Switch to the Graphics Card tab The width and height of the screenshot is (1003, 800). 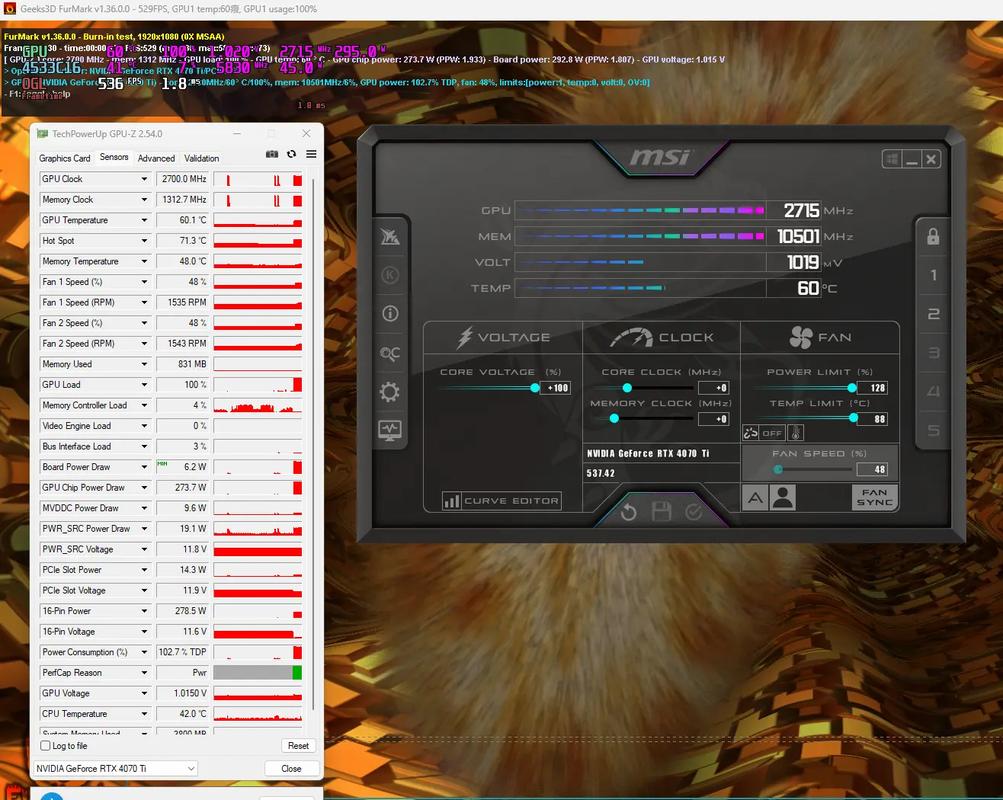click(x=65, y=158)
